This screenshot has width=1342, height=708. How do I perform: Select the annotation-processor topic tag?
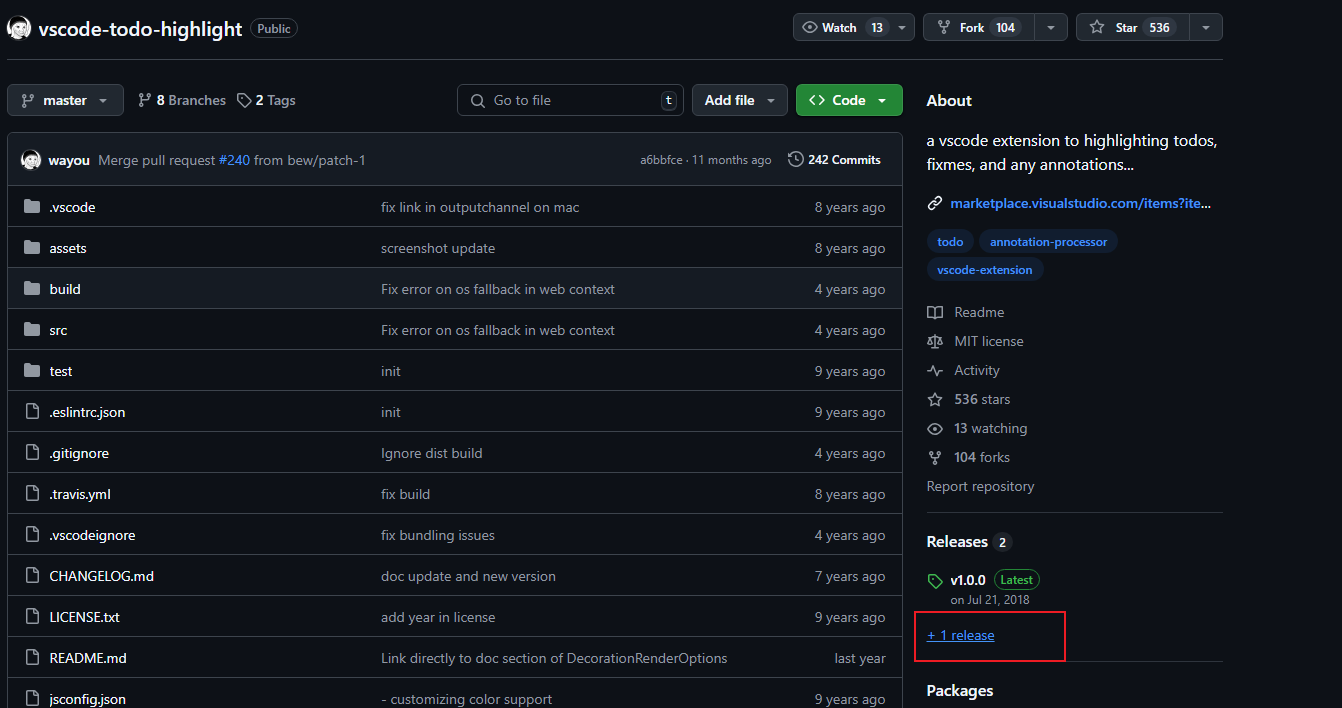pyautogui.click(x=1048, y=241)
